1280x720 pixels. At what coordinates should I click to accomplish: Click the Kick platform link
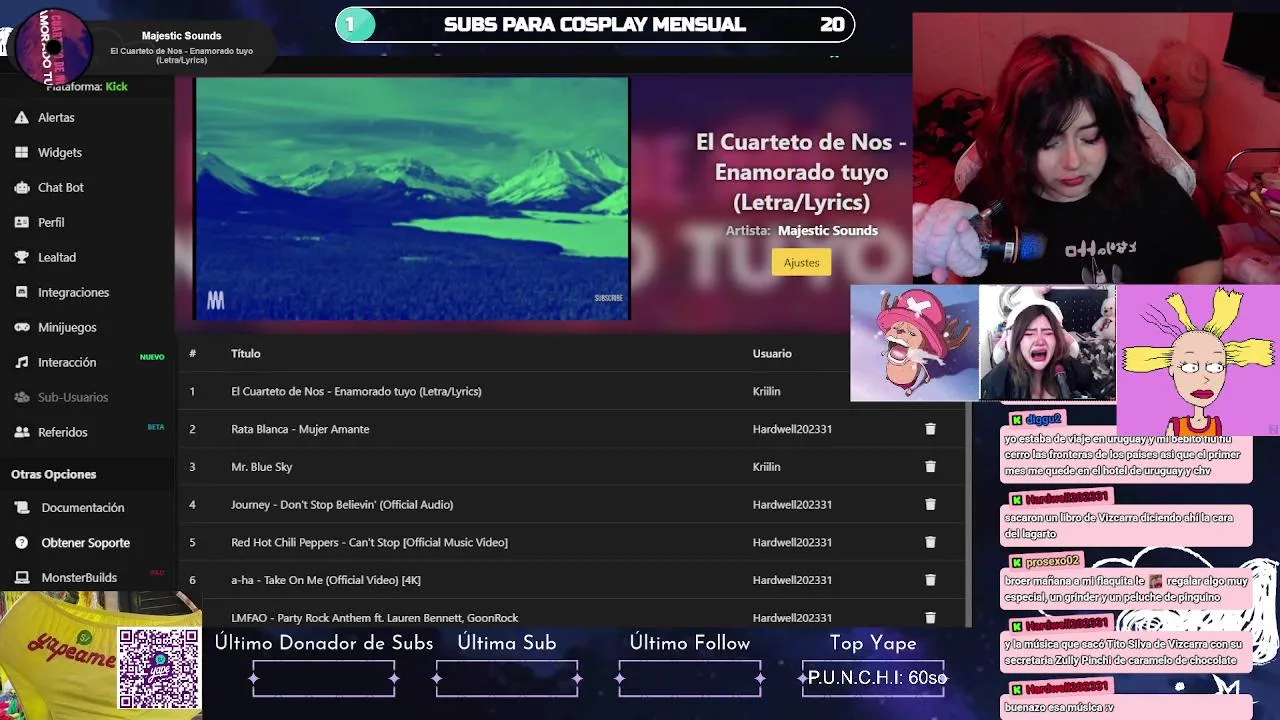click(117, 86)
